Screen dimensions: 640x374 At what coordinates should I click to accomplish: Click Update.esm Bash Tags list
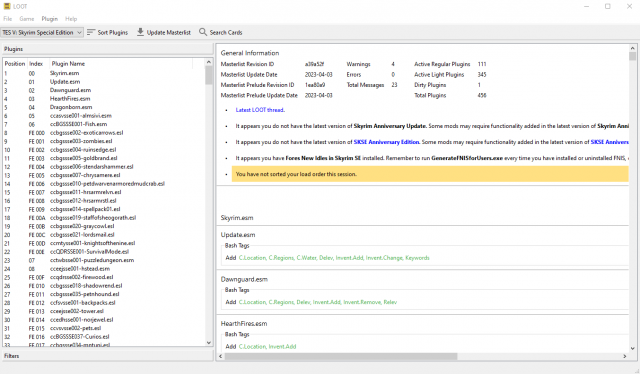tap(334, 258)
